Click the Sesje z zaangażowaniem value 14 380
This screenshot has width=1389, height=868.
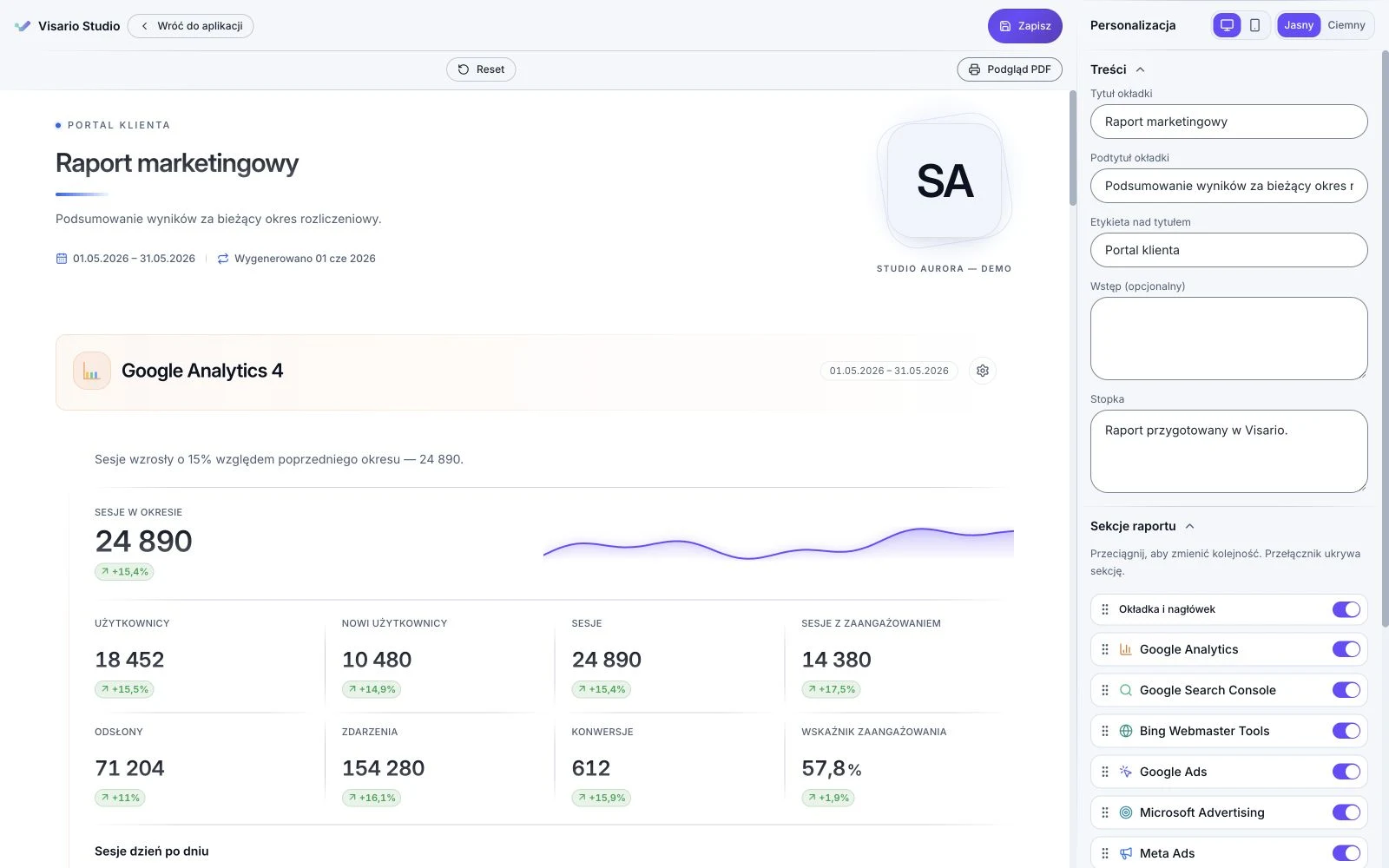point(836,660)
